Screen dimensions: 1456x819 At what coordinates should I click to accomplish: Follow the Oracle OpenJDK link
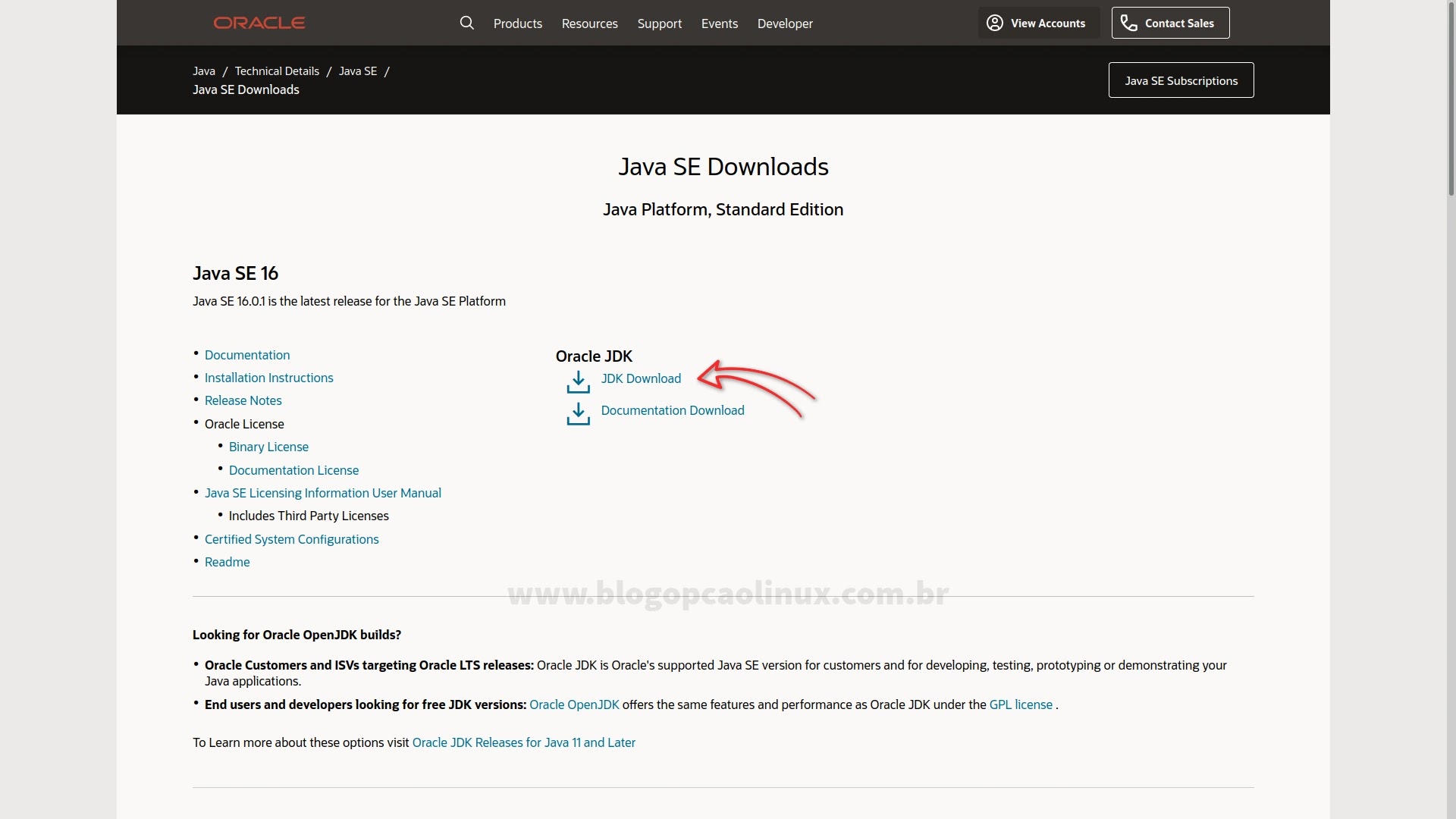pyautogui.click(x=574, y=704)
